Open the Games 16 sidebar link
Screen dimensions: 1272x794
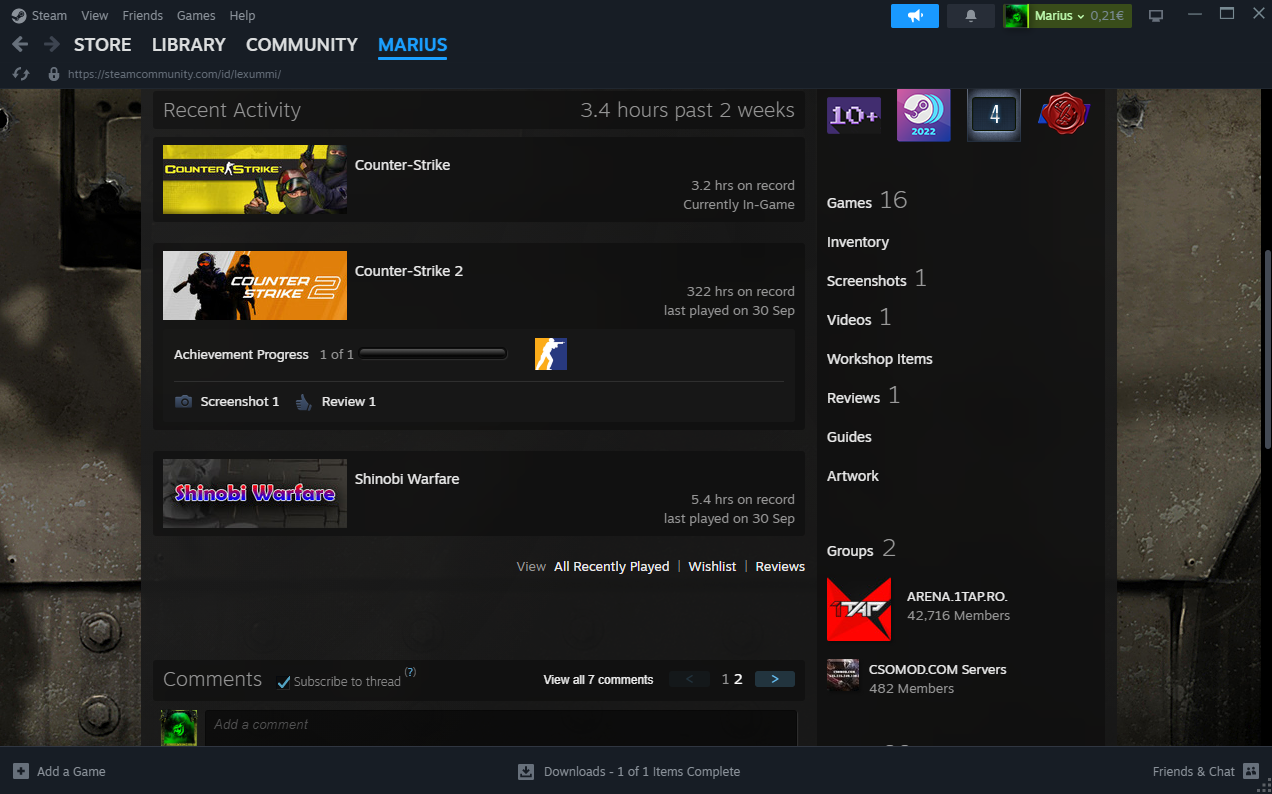pyautogui.click(x=867, y=201)
